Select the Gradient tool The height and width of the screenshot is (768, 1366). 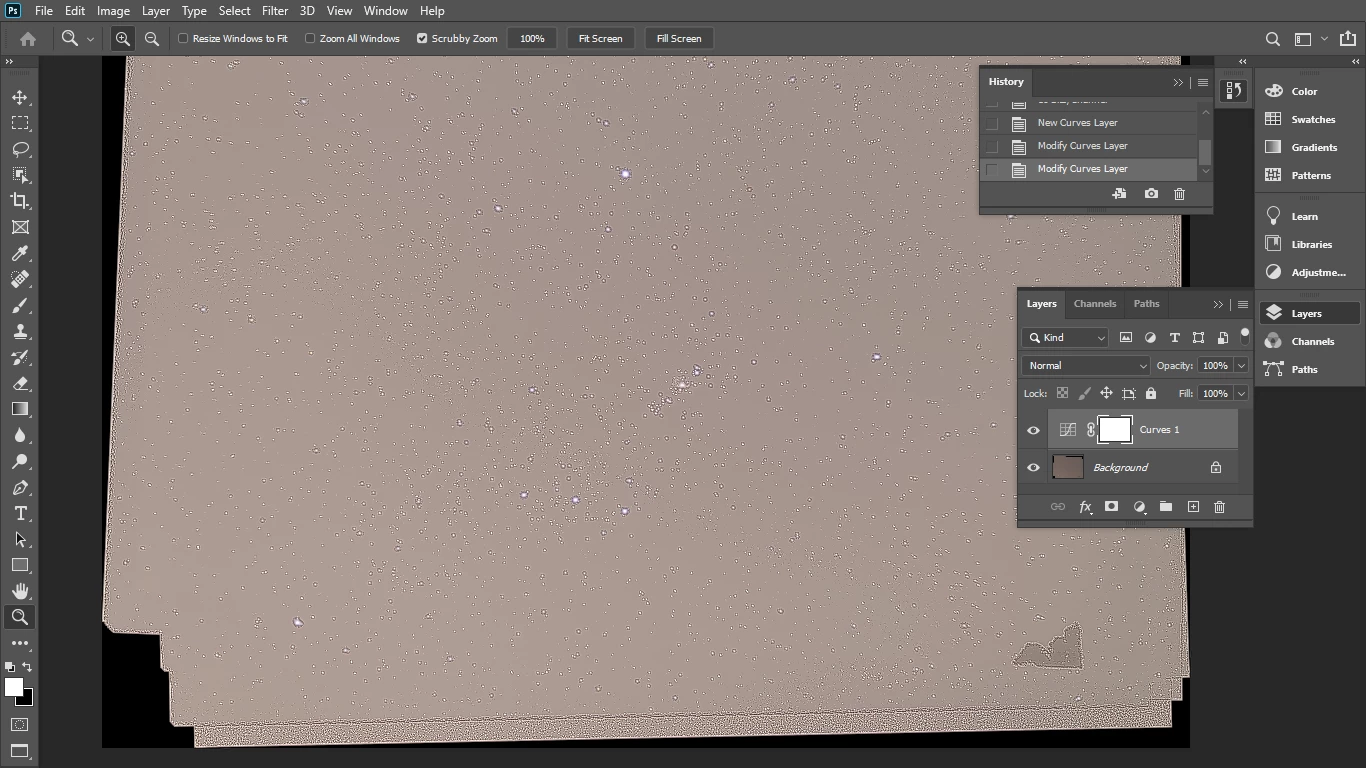click(x=20, y=409)
